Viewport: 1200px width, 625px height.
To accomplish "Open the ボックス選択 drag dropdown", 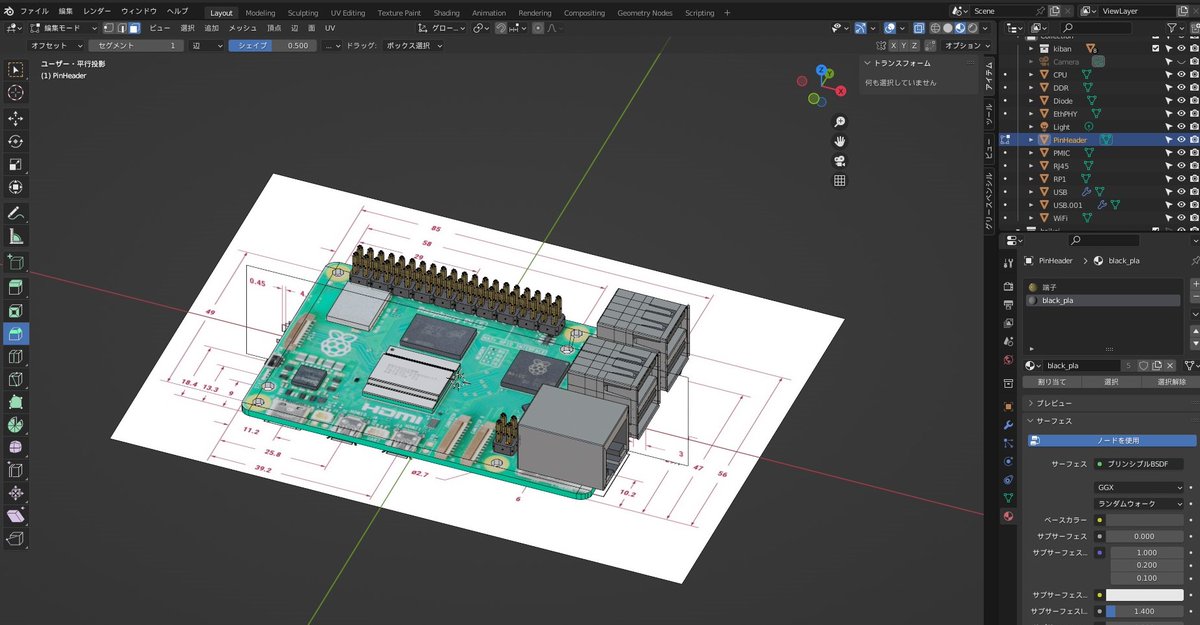I will (413, 45).
